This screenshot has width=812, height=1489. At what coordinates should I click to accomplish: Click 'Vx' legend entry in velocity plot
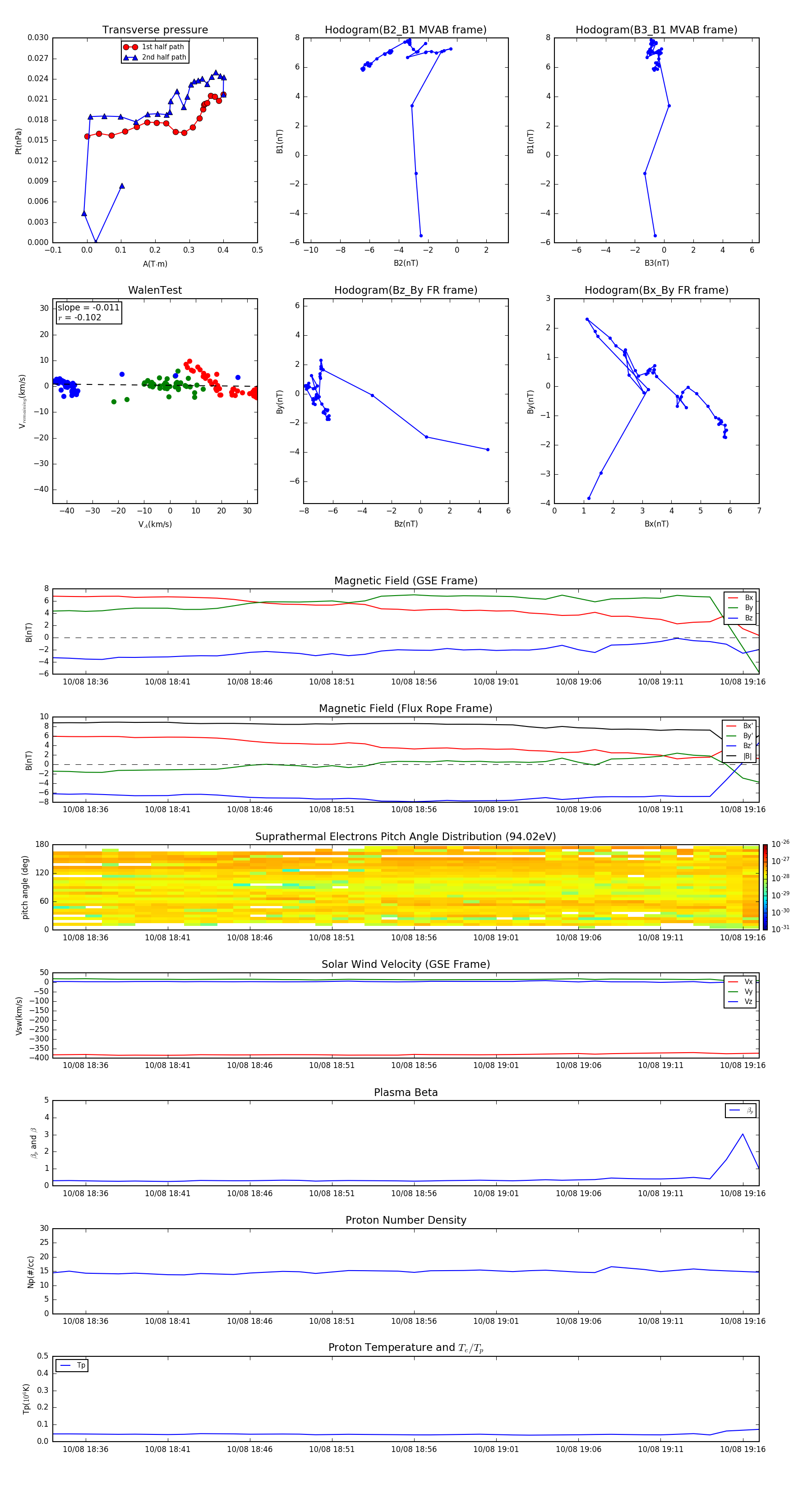coord(740,982)
